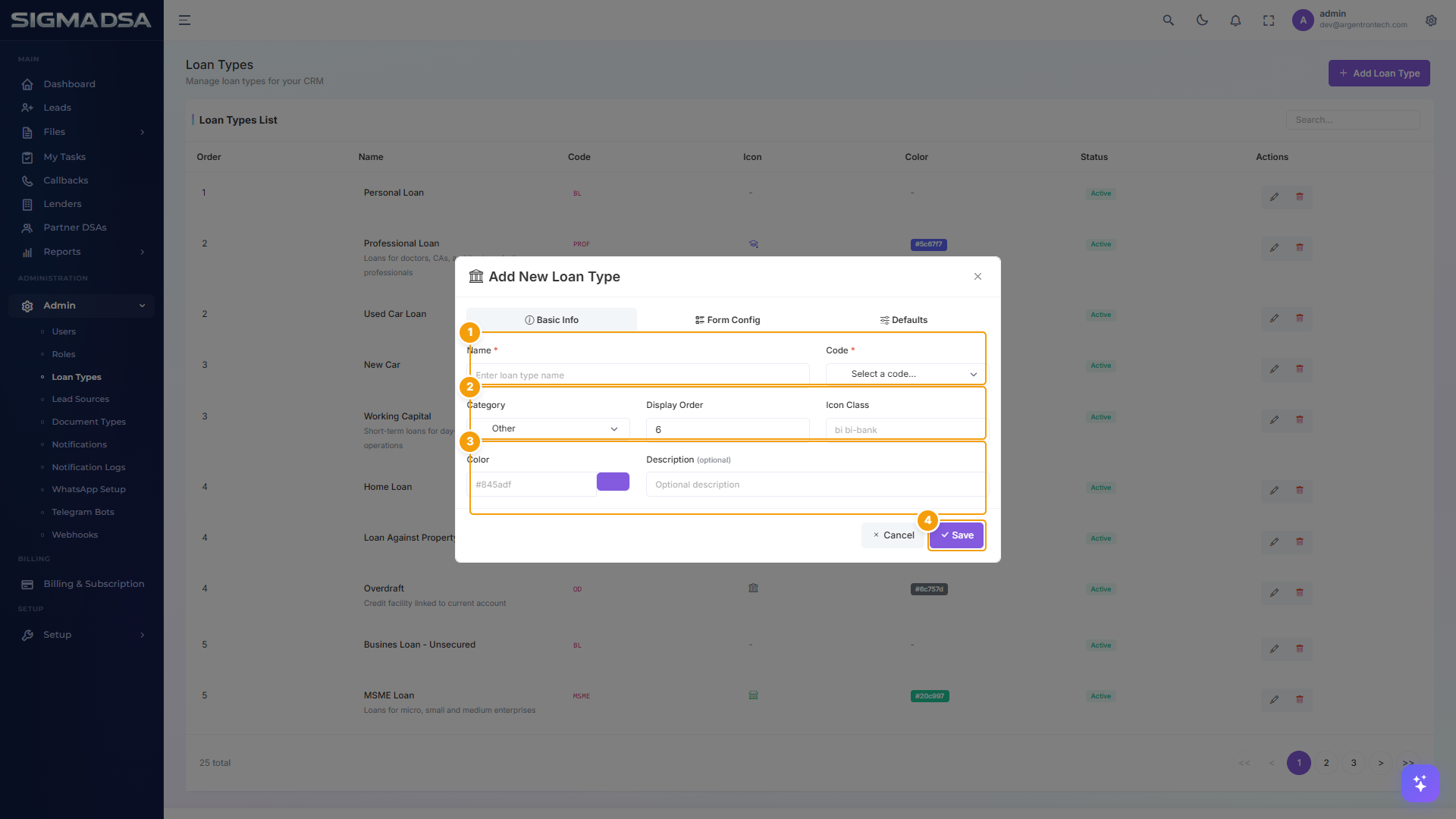The image size is (1456, 819).
Task: Click the purple color swatch picker
Action: tap(613, 482)
